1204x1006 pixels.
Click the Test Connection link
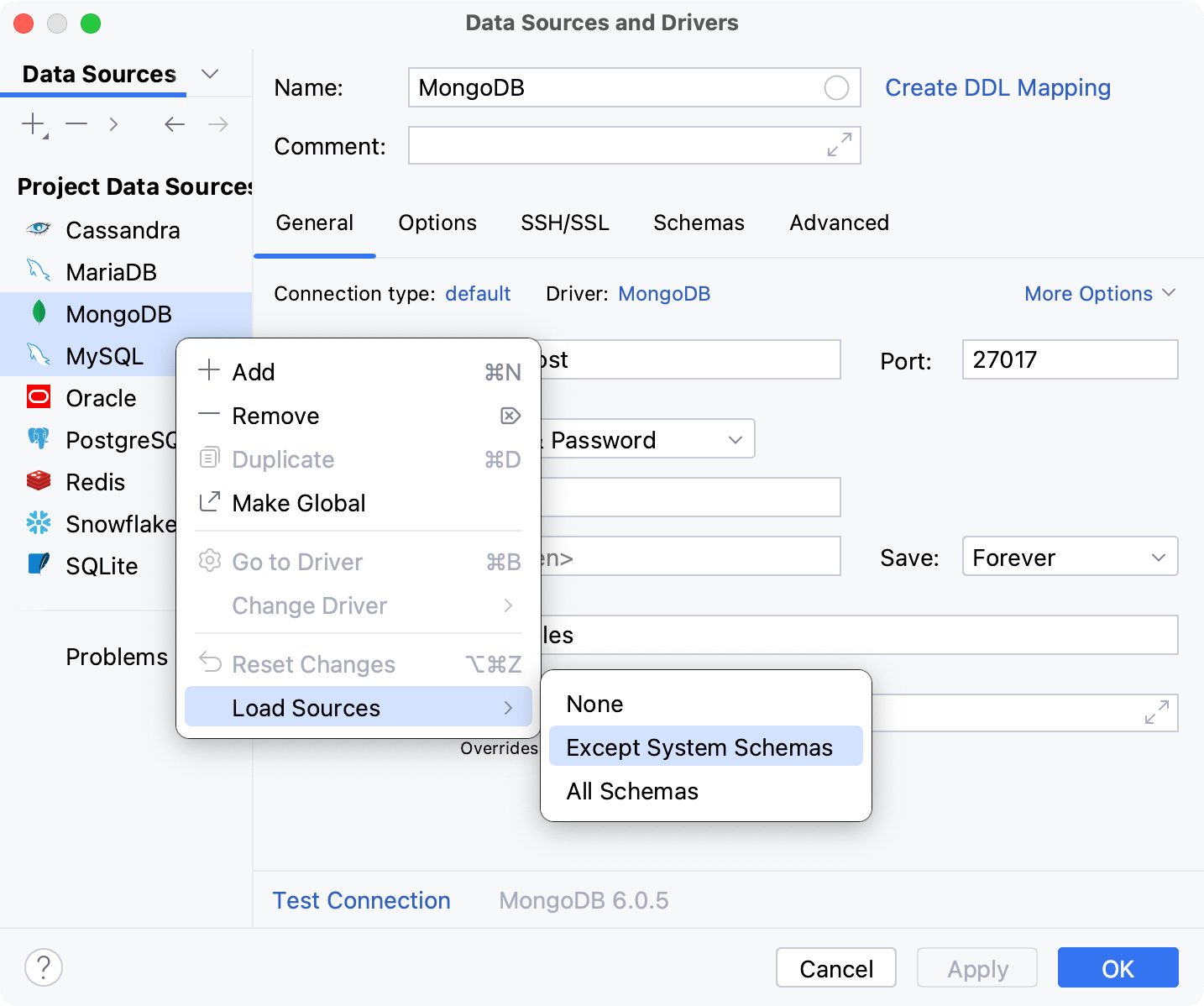(x=361, y=899)
